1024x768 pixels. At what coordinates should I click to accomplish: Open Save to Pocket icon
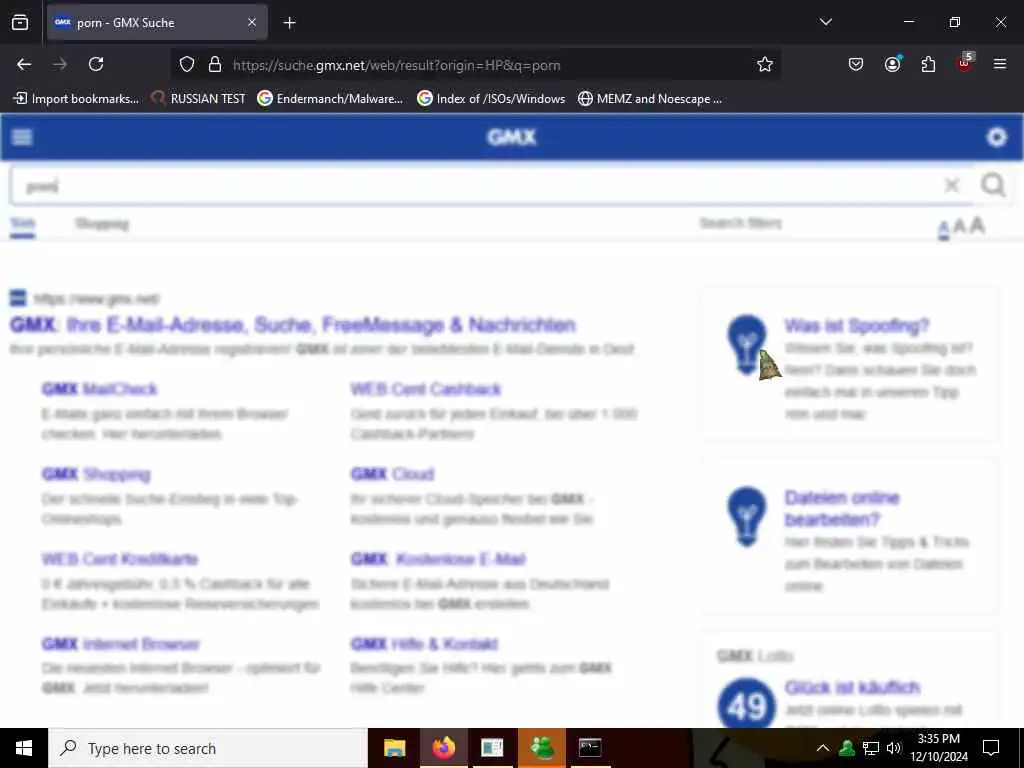[856, 64]
